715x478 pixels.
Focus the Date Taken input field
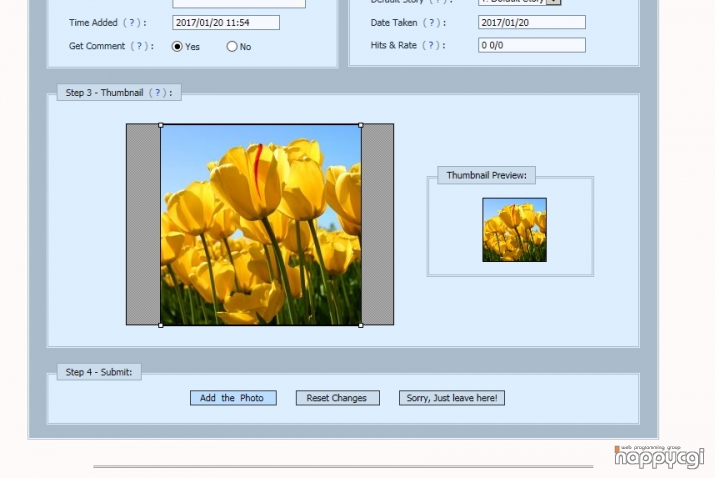[532, 22]
